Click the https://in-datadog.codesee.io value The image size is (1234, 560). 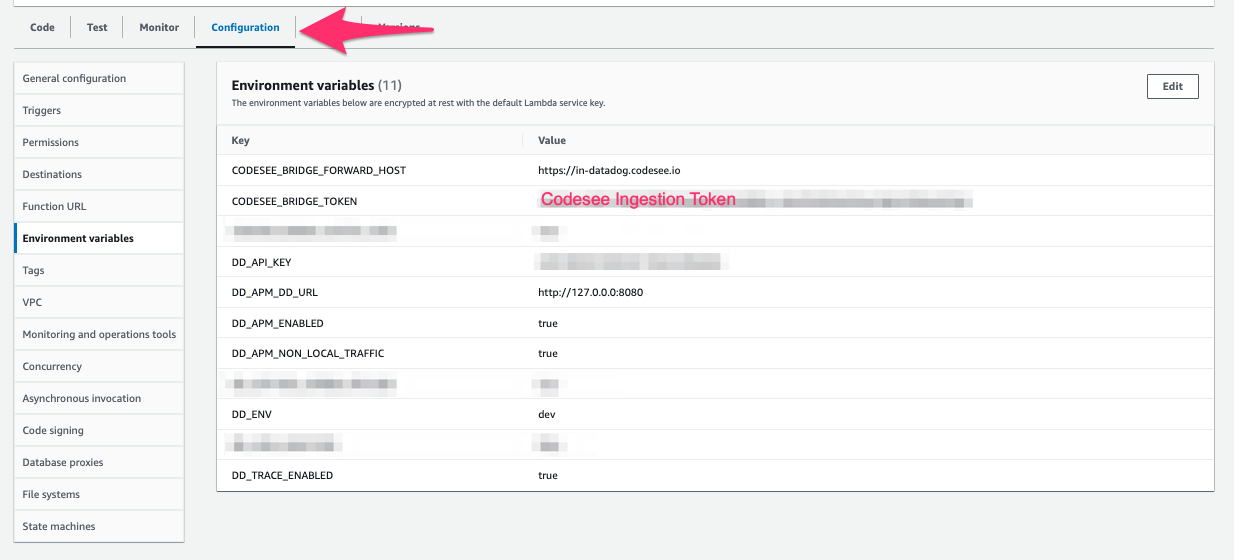609,170
